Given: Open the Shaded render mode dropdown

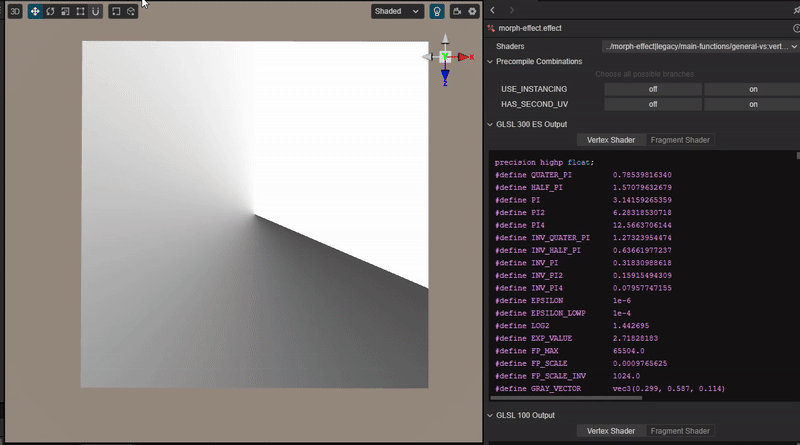Looking at the screenshot, I should tap(397, 11).
